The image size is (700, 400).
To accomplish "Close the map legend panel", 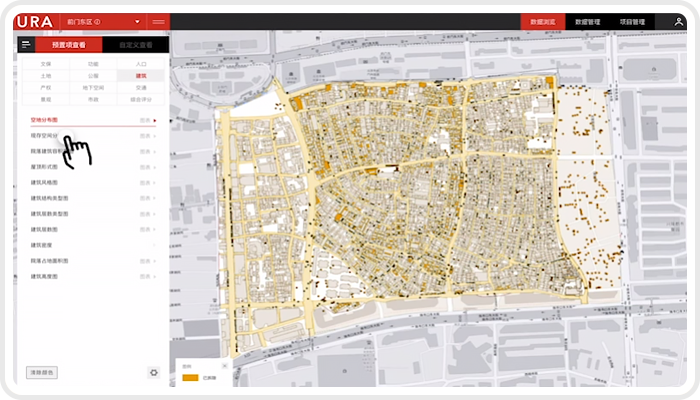I will [225, 366].
